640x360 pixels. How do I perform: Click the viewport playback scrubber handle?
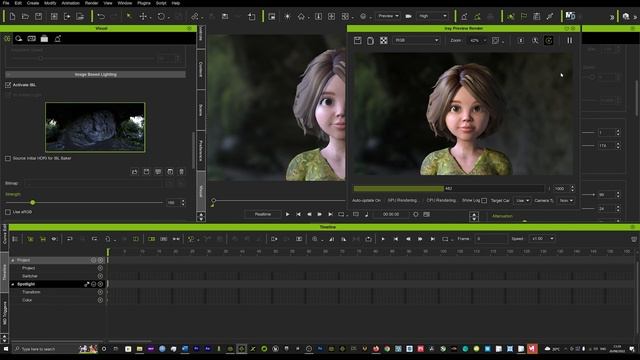(x=213, y=201)
